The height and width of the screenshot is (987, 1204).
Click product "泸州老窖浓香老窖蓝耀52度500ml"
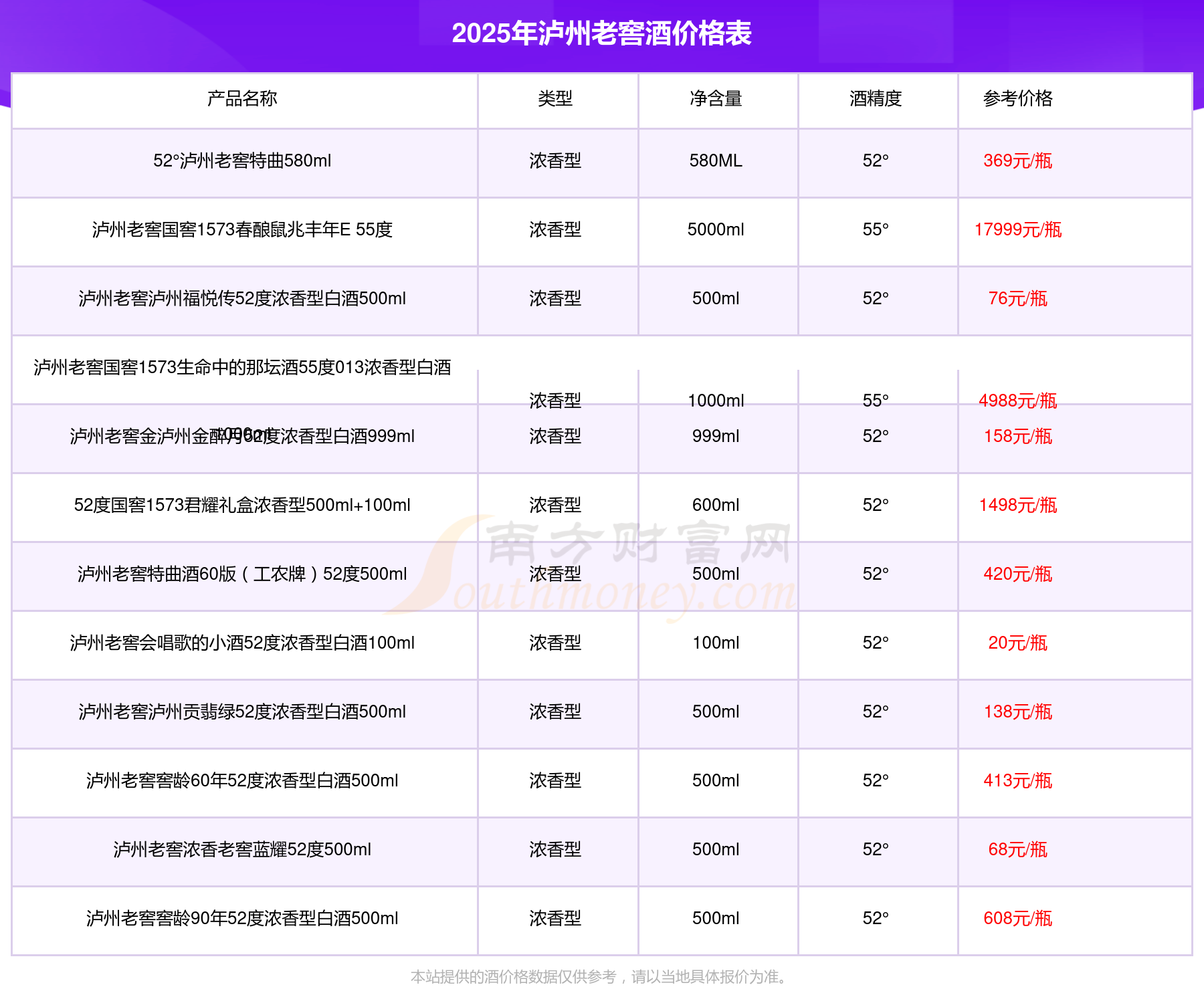(x=242, y=850)
